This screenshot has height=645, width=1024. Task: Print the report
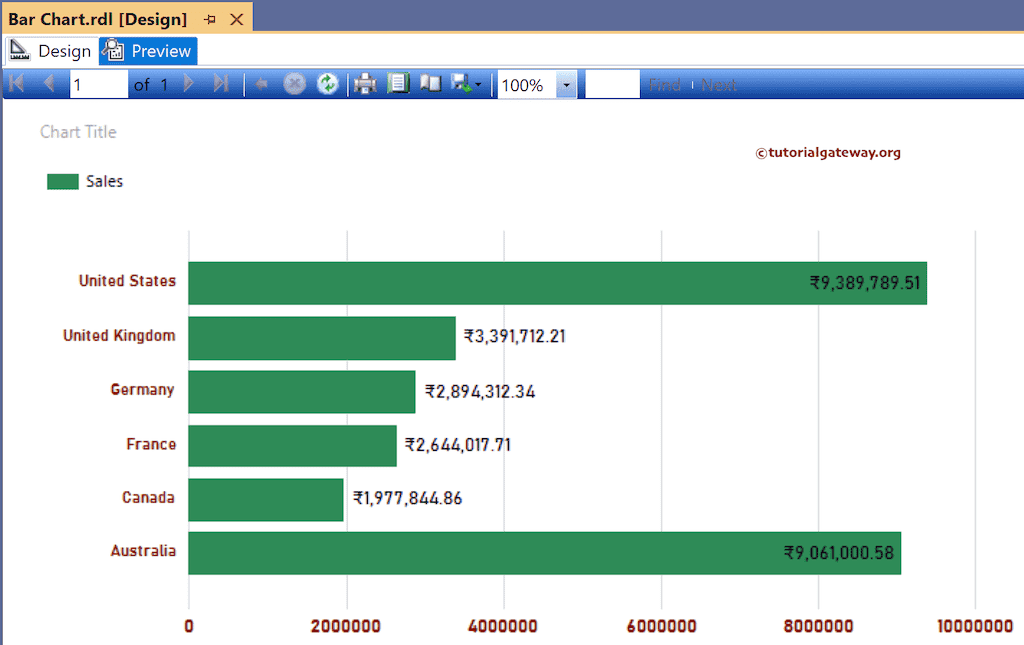365,83
